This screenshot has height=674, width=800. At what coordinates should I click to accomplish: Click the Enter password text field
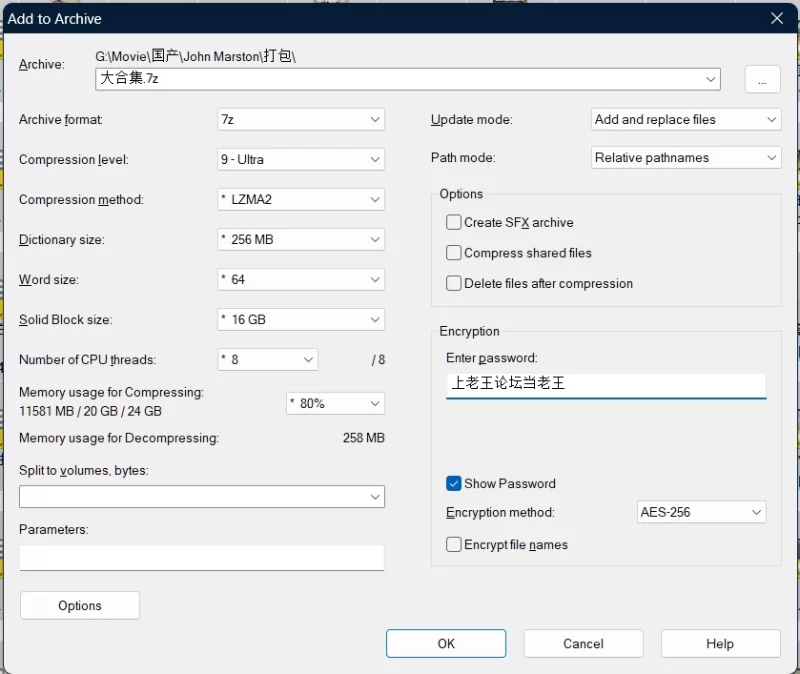(605, 384)
